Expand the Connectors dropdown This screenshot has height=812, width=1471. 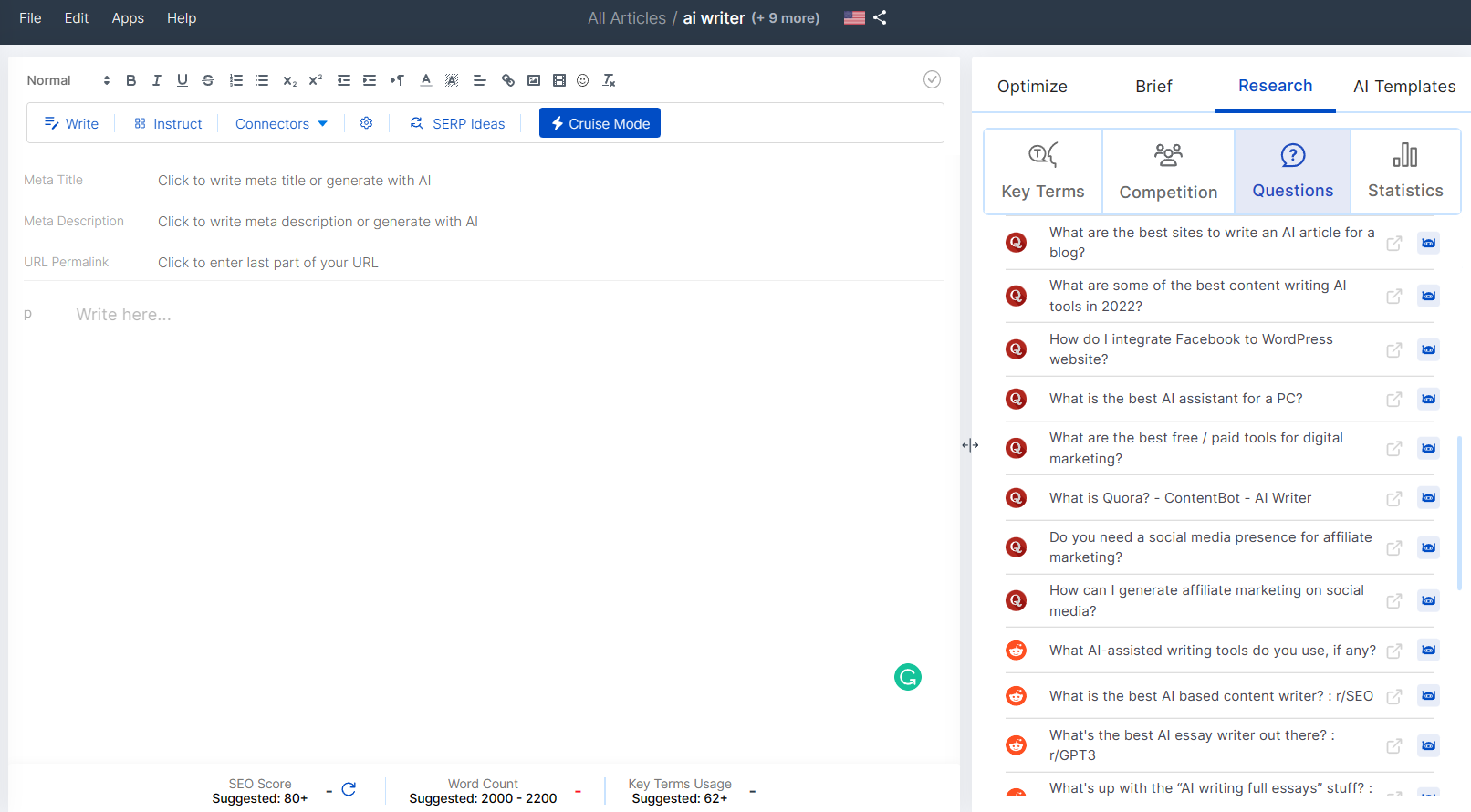point(281,123)
